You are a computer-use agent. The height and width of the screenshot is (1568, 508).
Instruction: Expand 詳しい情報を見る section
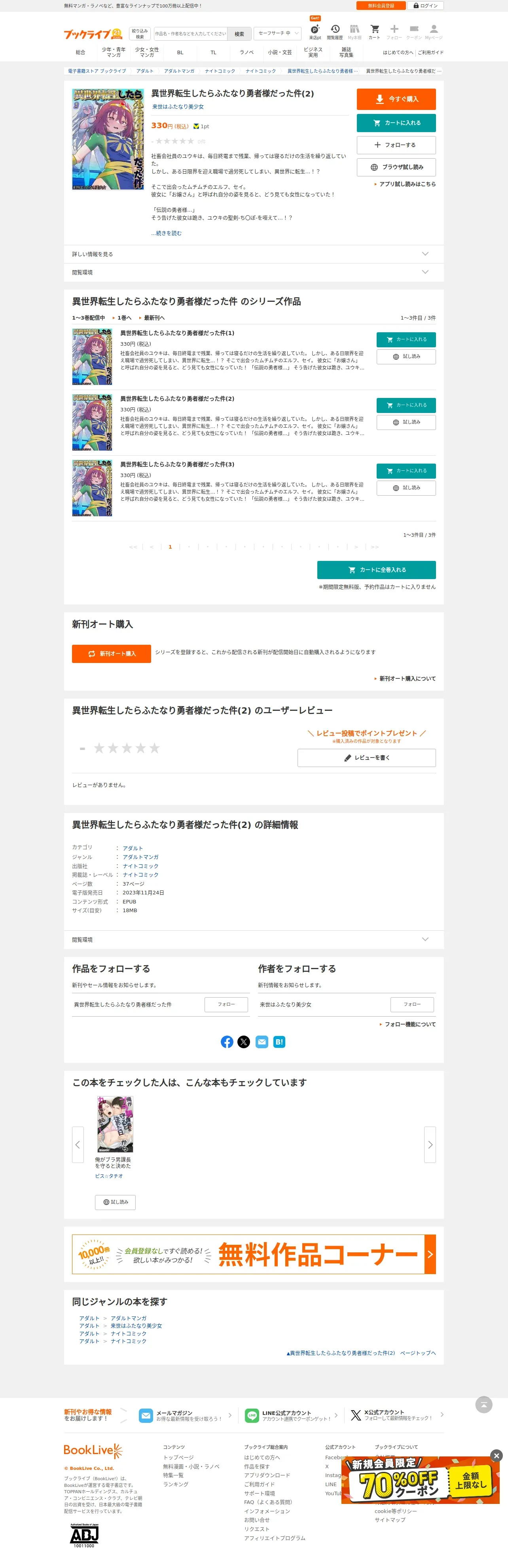254,254
